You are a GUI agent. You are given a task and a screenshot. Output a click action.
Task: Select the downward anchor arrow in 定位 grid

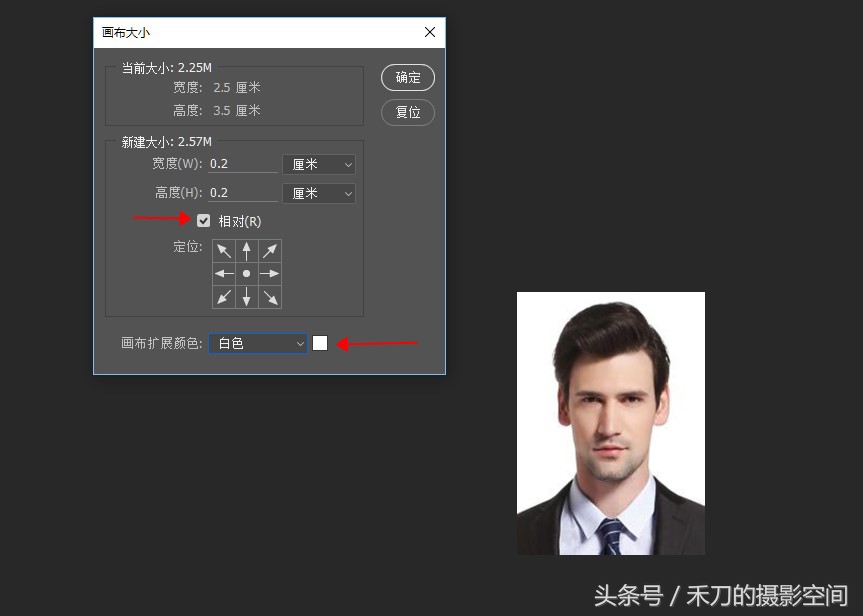click(x=247, y=296)
